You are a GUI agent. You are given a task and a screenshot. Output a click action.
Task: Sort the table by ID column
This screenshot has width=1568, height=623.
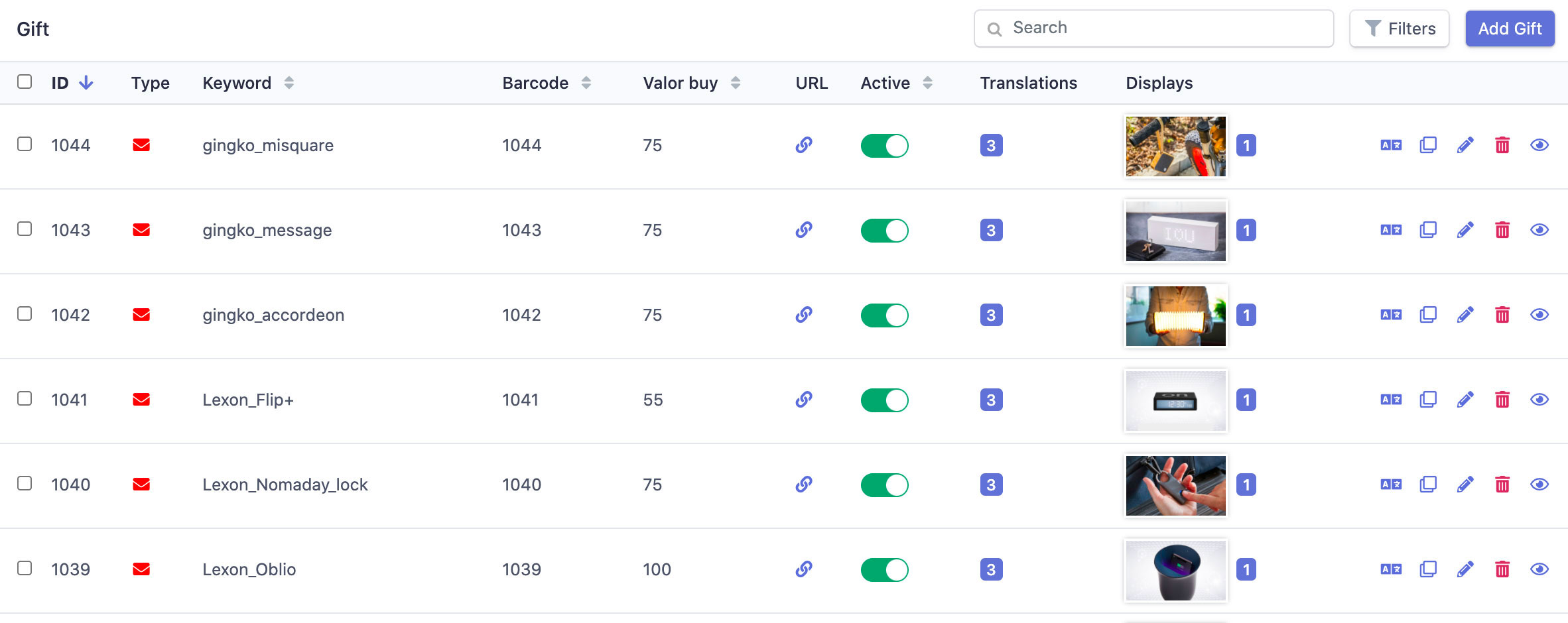pos(72,83)
